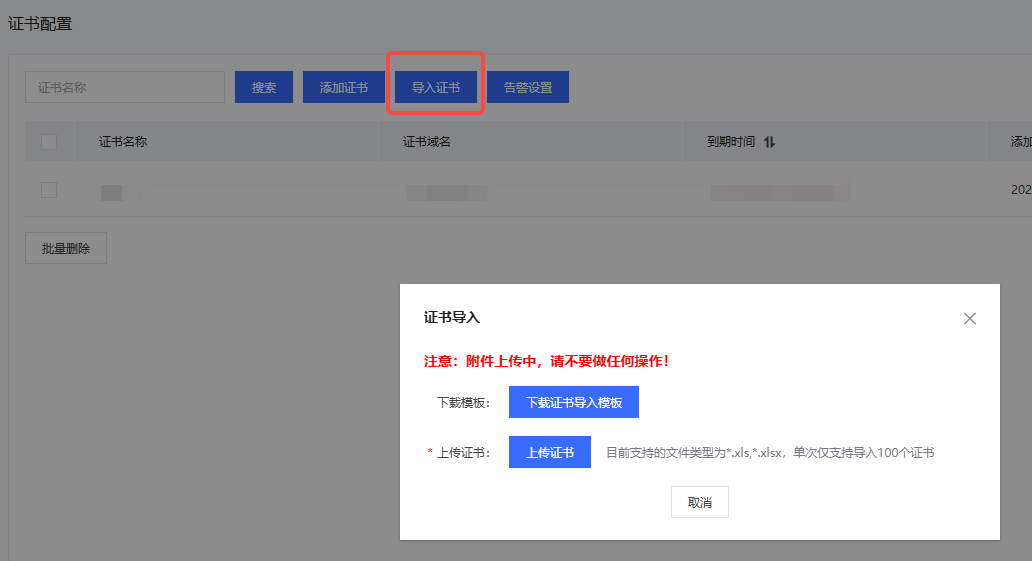Click the 证书配置 page title
Viewport: 1032px width, 561px height.
click(x=40, y=23)
